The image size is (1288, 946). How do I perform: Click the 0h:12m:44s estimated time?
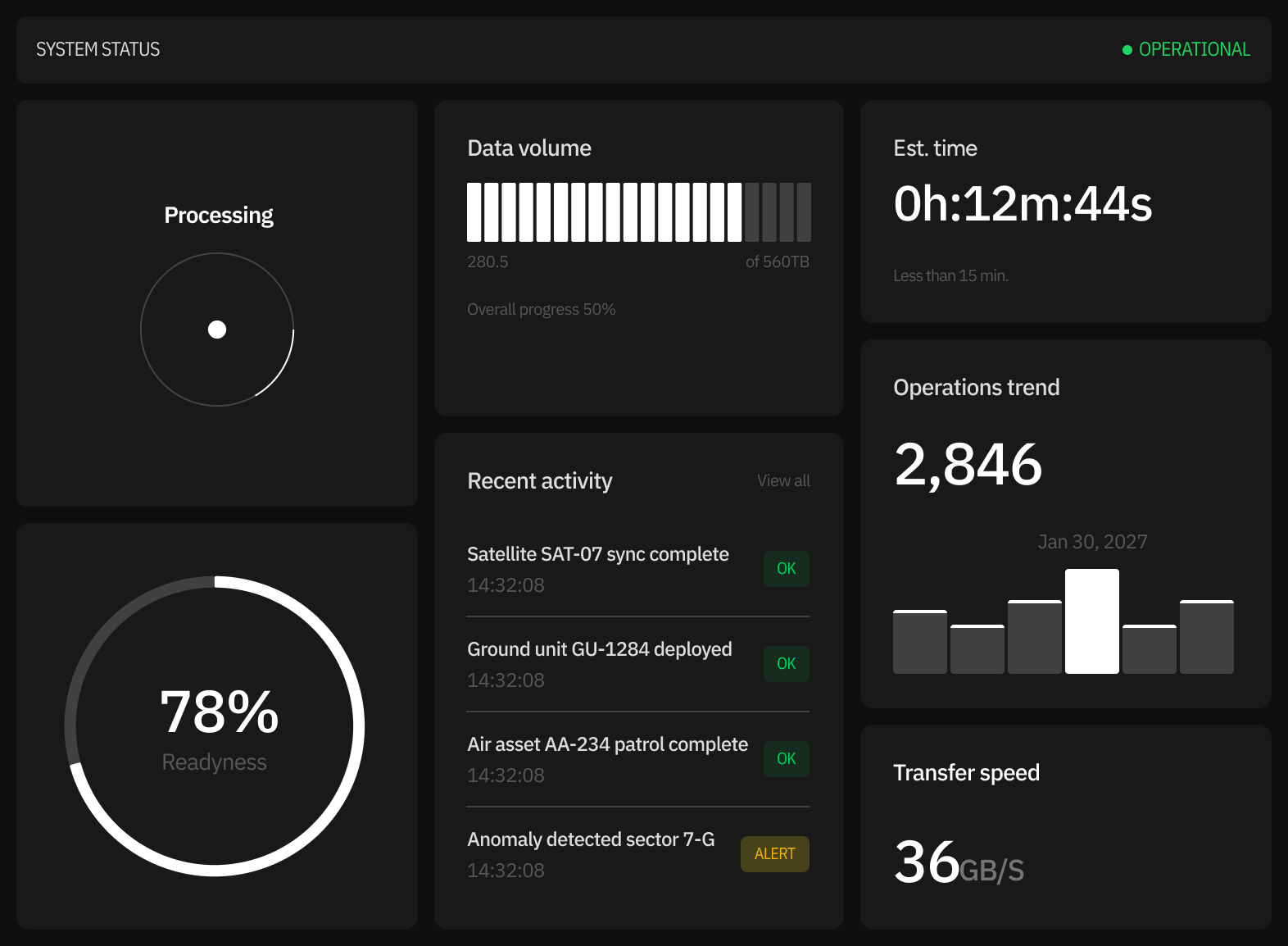click(1023, 203)
